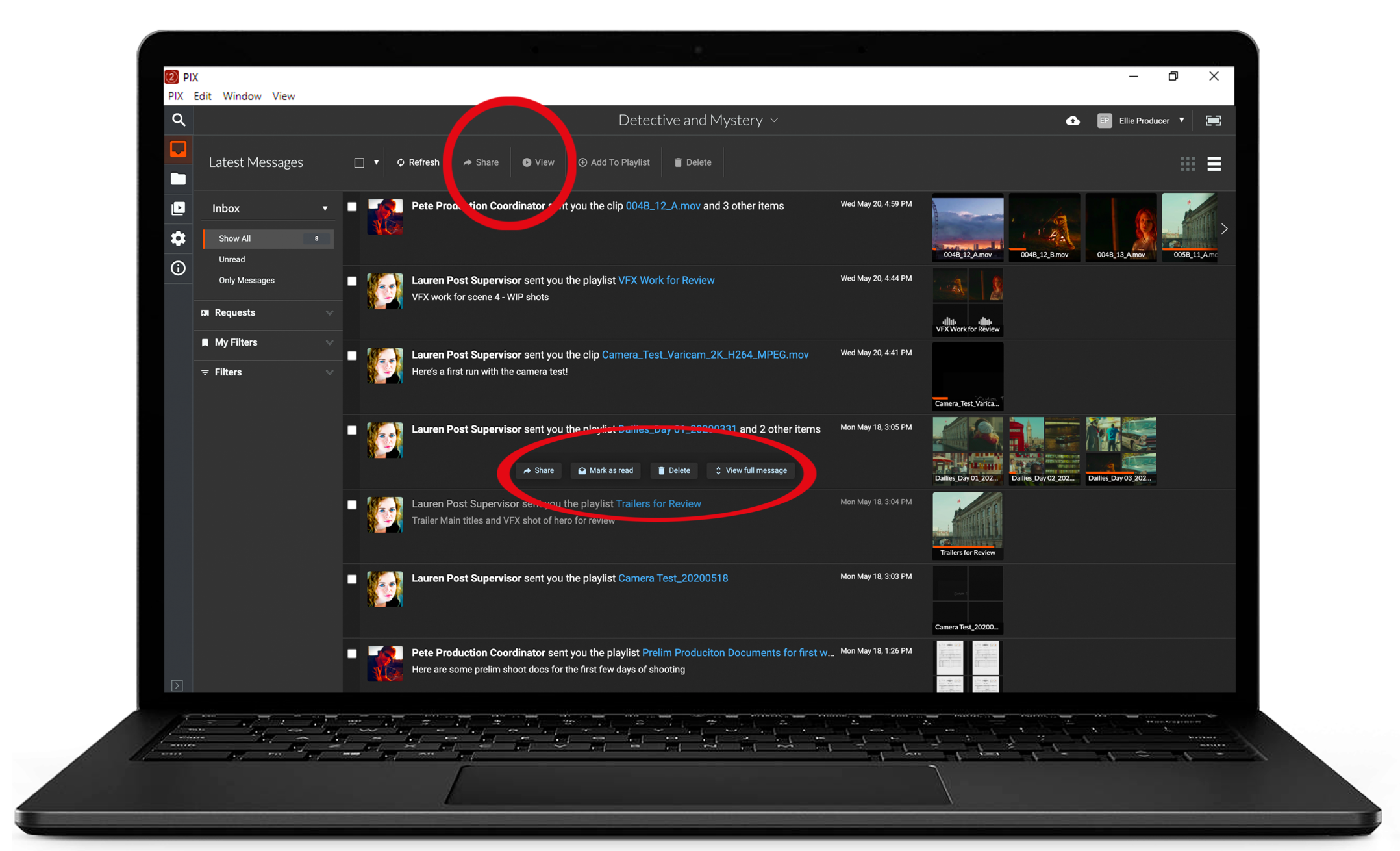The width and height of the screenshot is (1400, 851).
Task: Open the 004B_13_A.mov thumbnail
Action: coord(1121,227)
